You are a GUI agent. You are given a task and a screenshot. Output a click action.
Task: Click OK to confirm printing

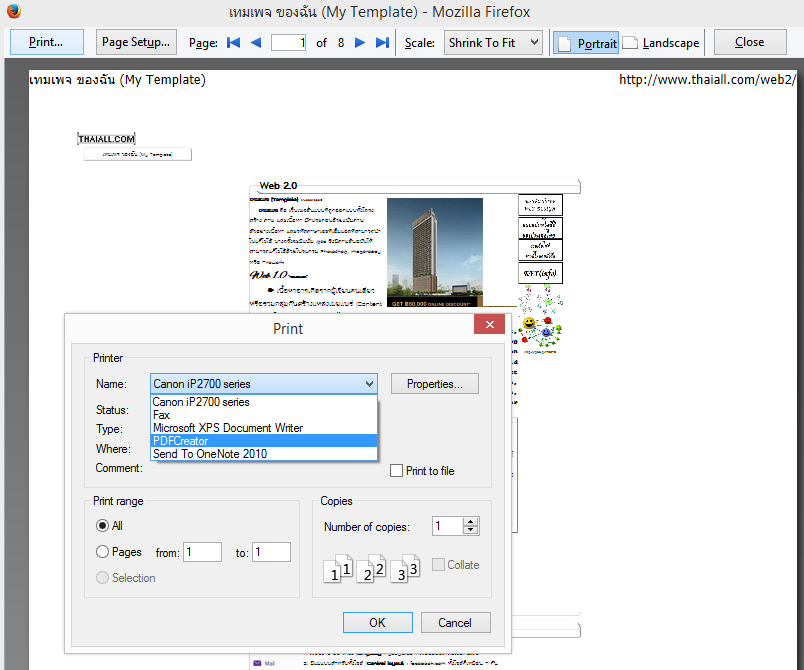(x=377, y=622)
